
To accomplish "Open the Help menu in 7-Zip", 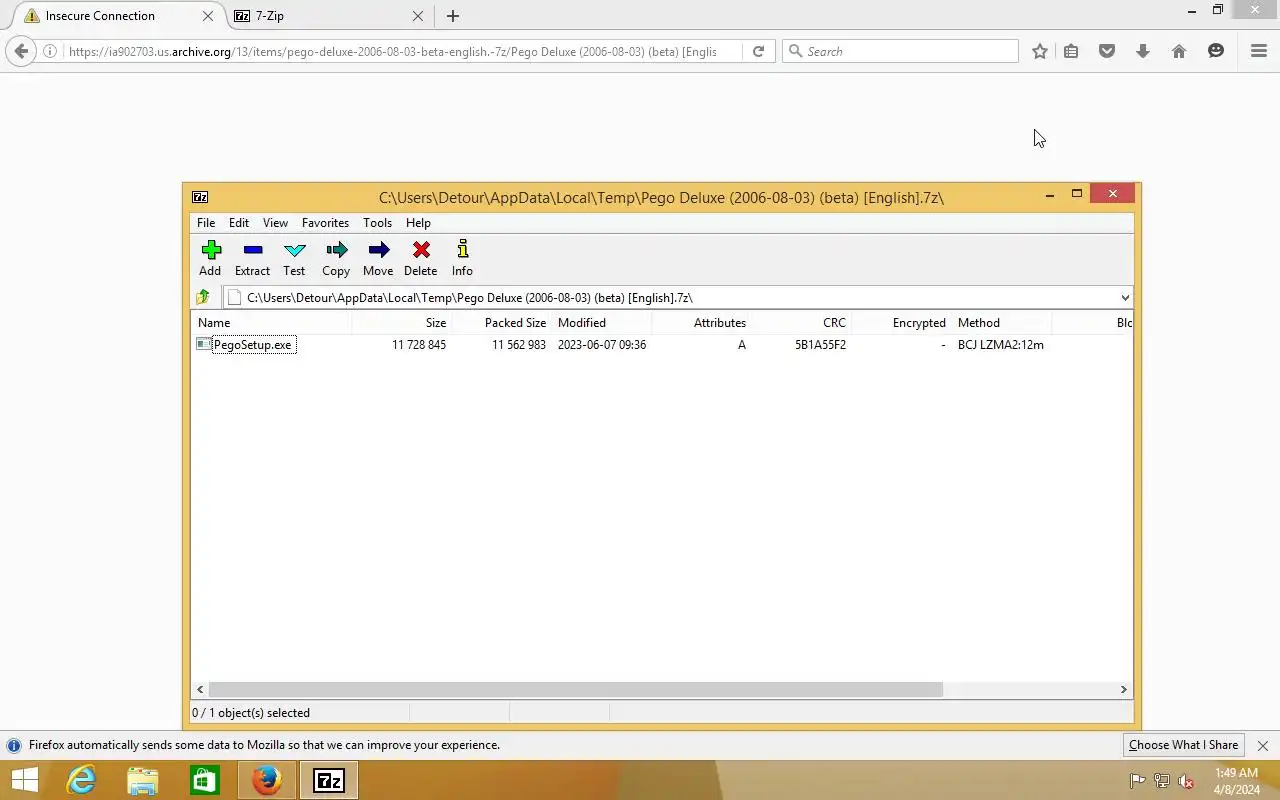I will [418, 223].
